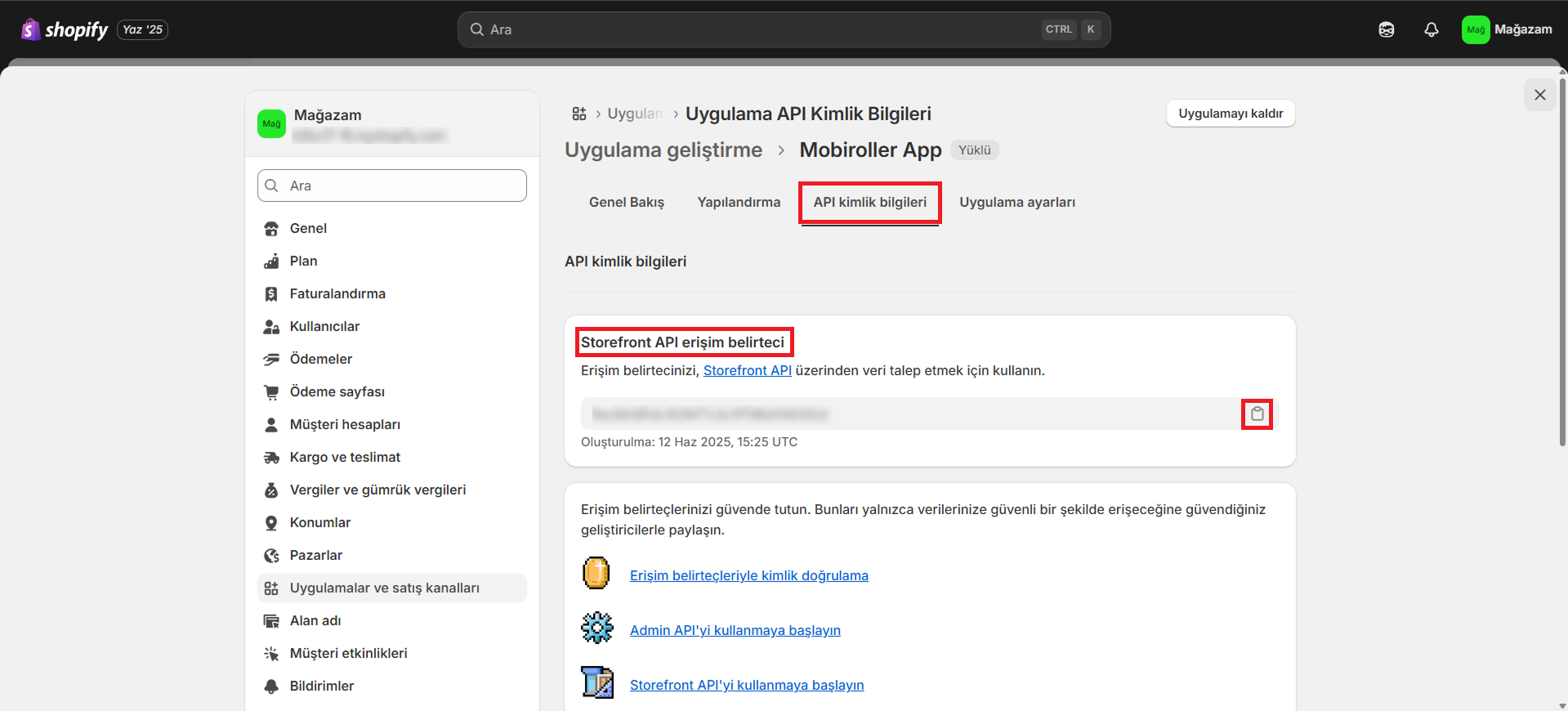
Task: Open the notifications bell
Action: click(x=1432, y=29)
